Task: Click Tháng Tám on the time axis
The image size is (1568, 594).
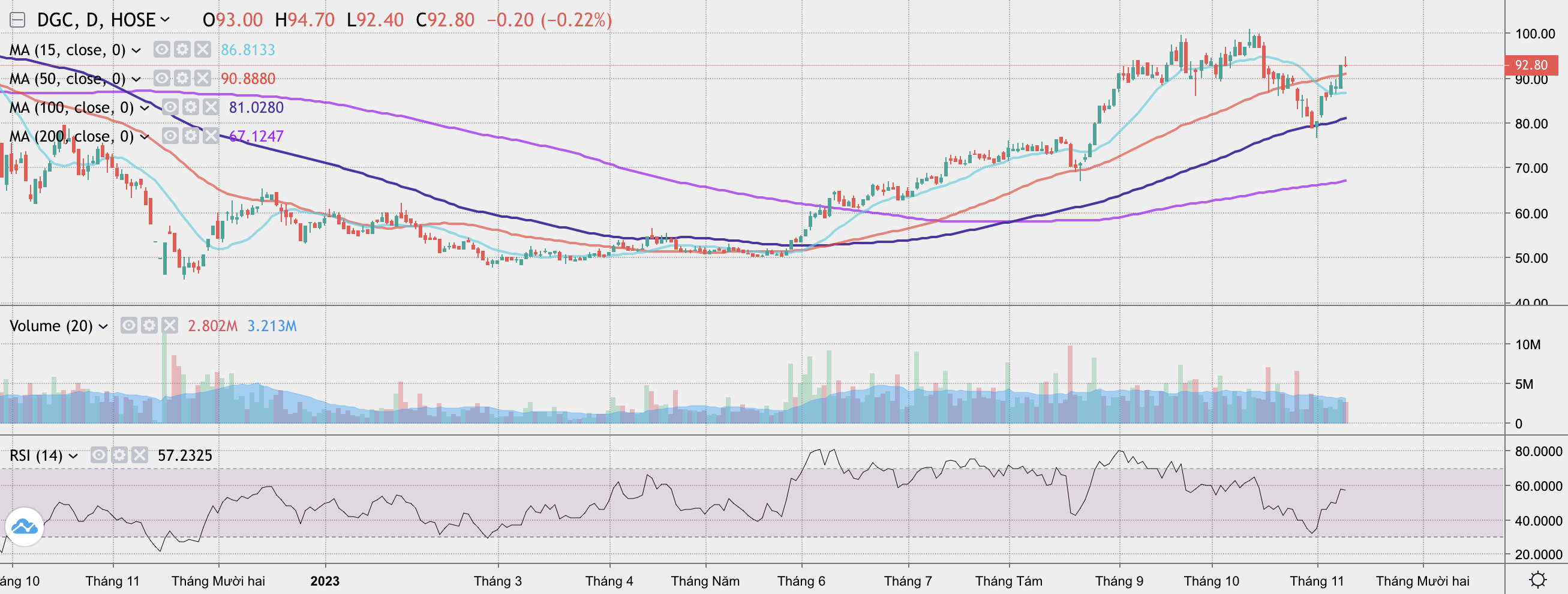Action: (1008, 581)
